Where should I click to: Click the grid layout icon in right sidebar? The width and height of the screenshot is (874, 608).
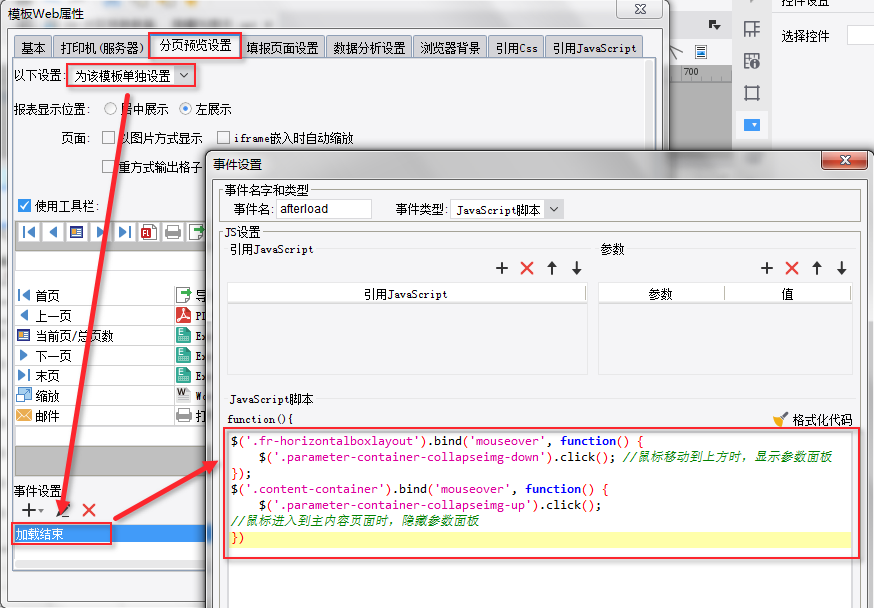click(x=752, y=28)
